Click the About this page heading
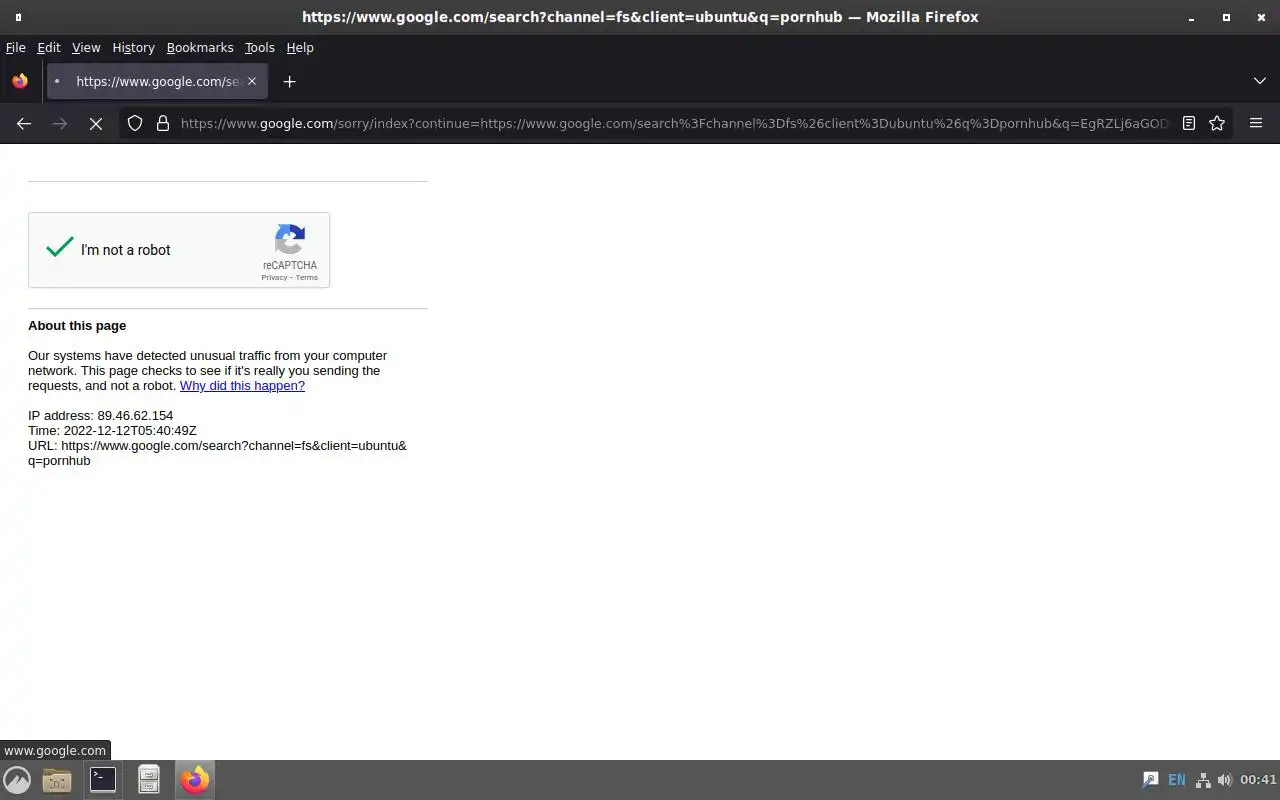Screen dimensions: 1280x800 pyautogui.click(x=77, y=326)
